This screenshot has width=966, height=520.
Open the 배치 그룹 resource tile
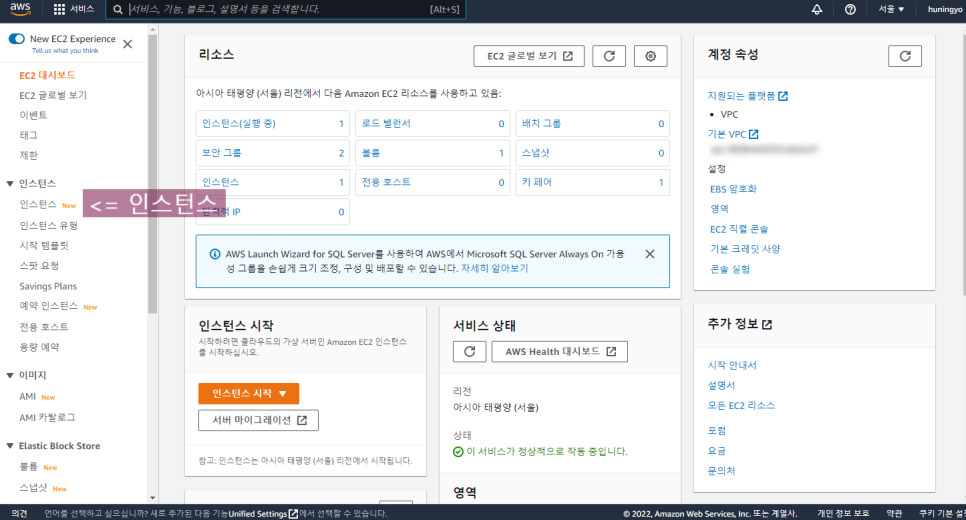pyautogui.click(x=593, y=123)
